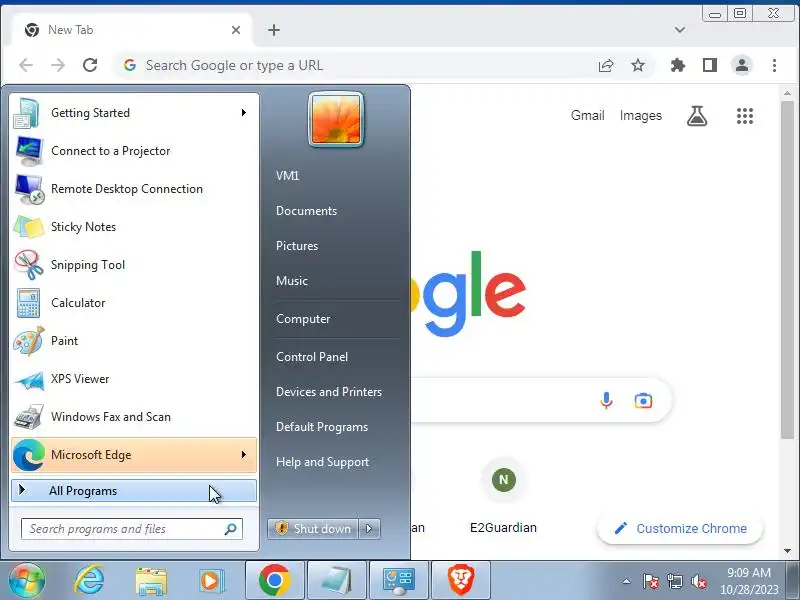The height and width of the screenshot is (600, 800).
Task: Click the user account flower picture
Action: (336, 119)
